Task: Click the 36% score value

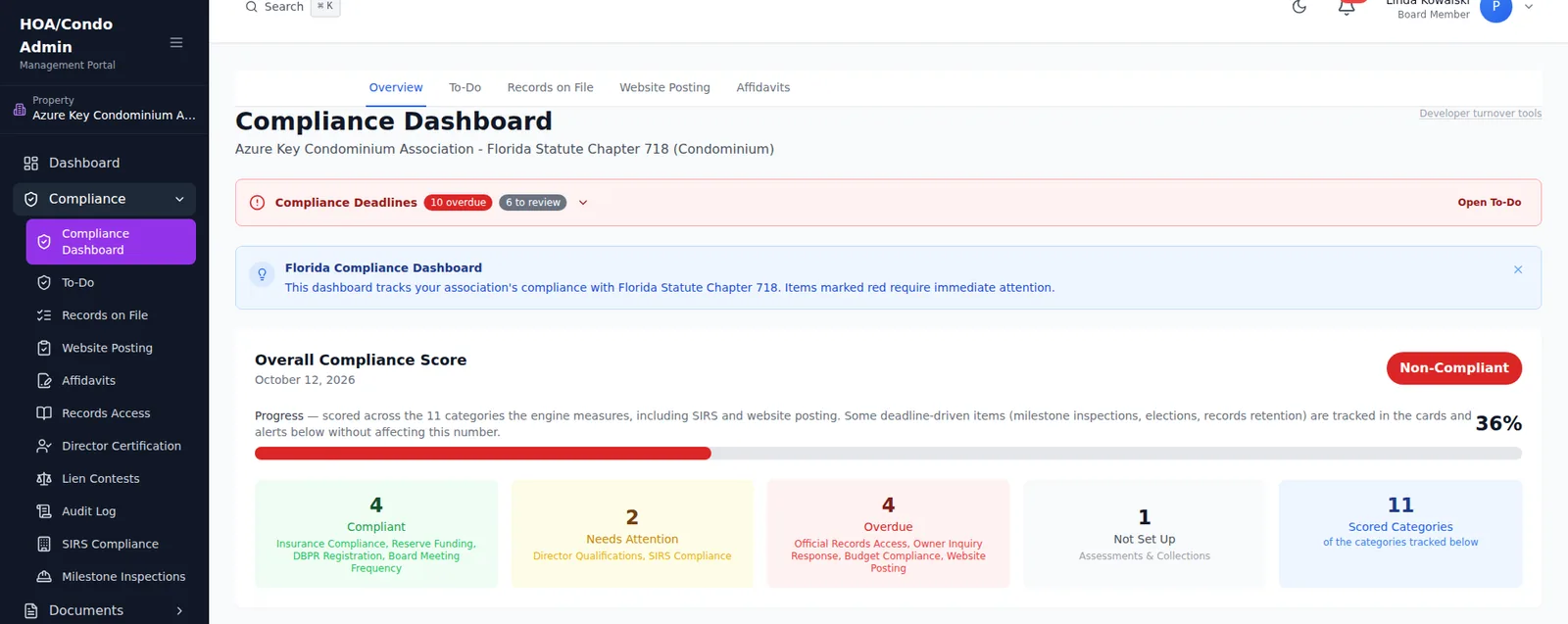Action: [x=1498, y=424]
